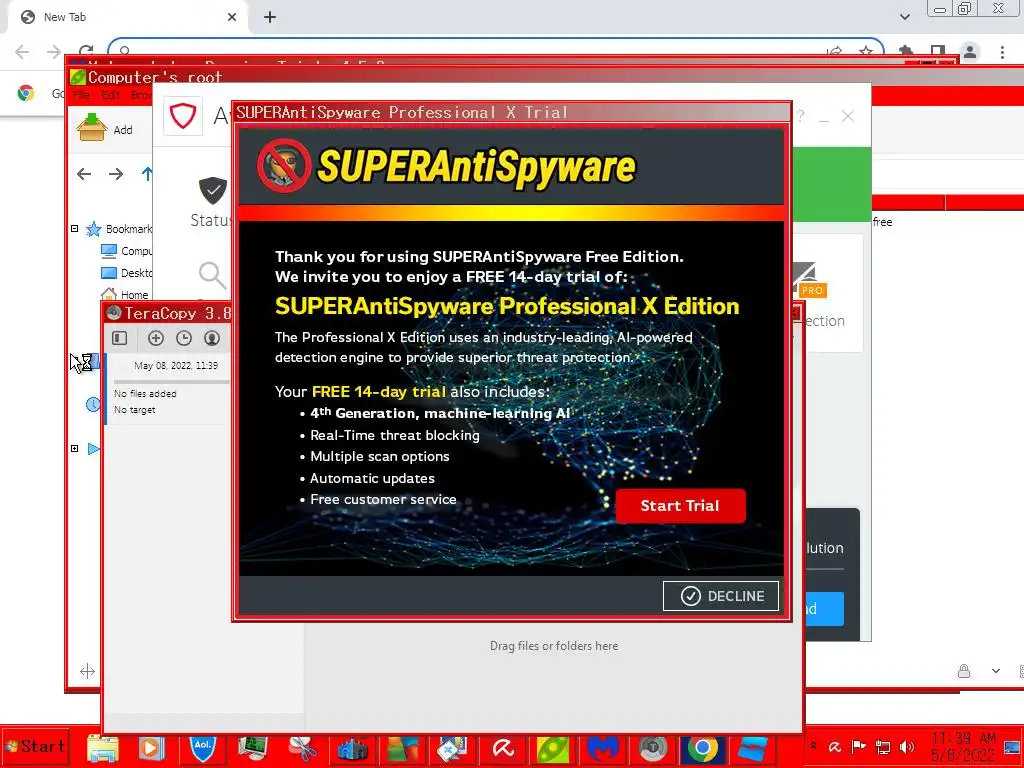Screen dimensions: 1024x768
Task: Open the Avira taskbar icon
Action: point(502,749)
